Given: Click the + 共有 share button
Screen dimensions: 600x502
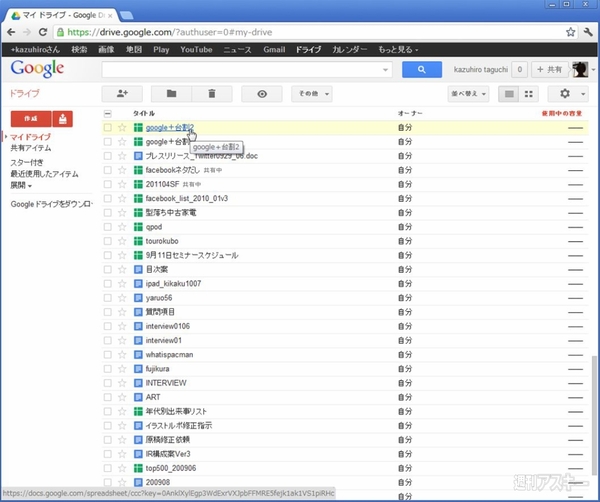Looking at the screenshot, I should (x=549, y=70).
